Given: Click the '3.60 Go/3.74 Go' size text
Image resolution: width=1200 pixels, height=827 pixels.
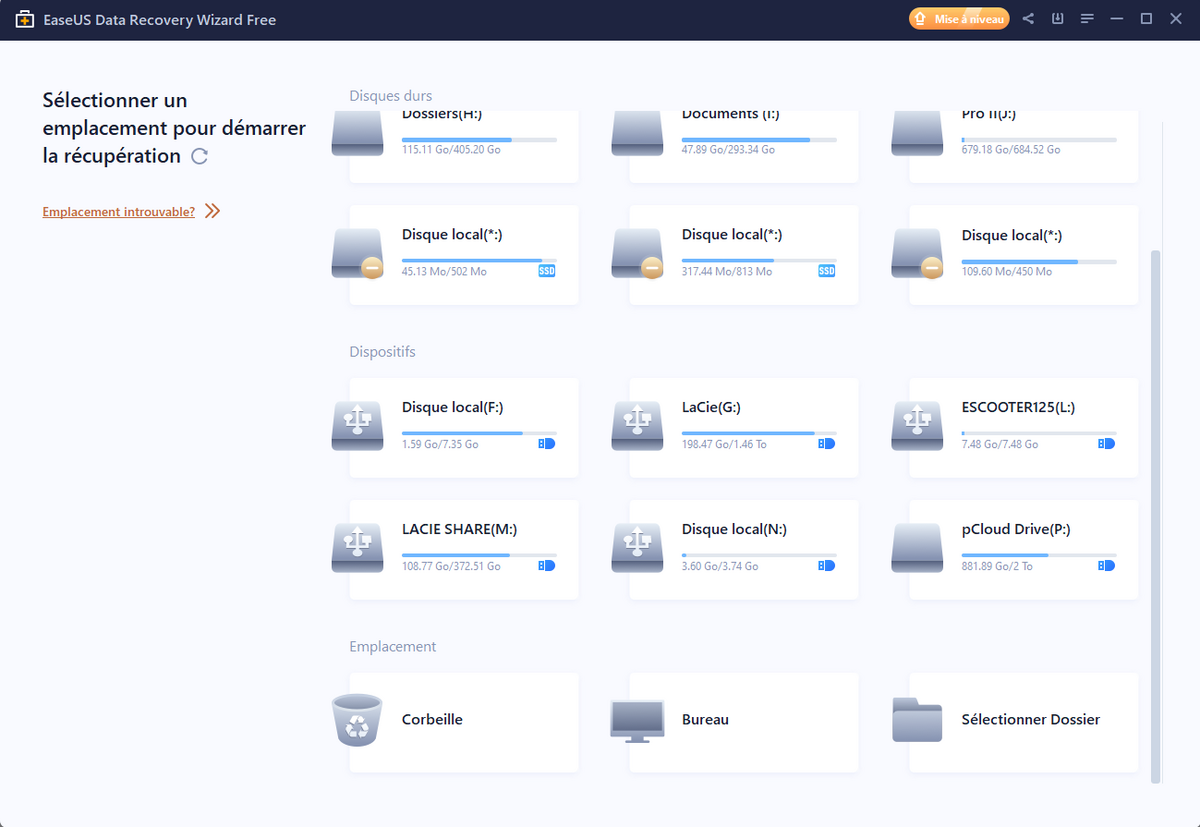Looking at the screenshot, I should [720, 566].
